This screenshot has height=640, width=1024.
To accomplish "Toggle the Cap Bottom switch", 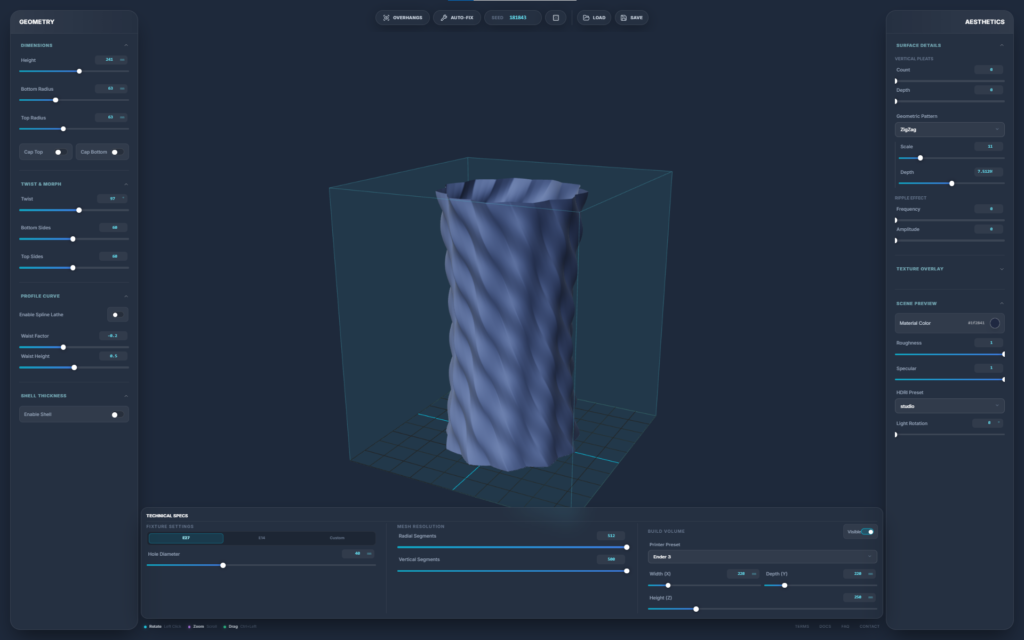I will click(x=115, y=152).
